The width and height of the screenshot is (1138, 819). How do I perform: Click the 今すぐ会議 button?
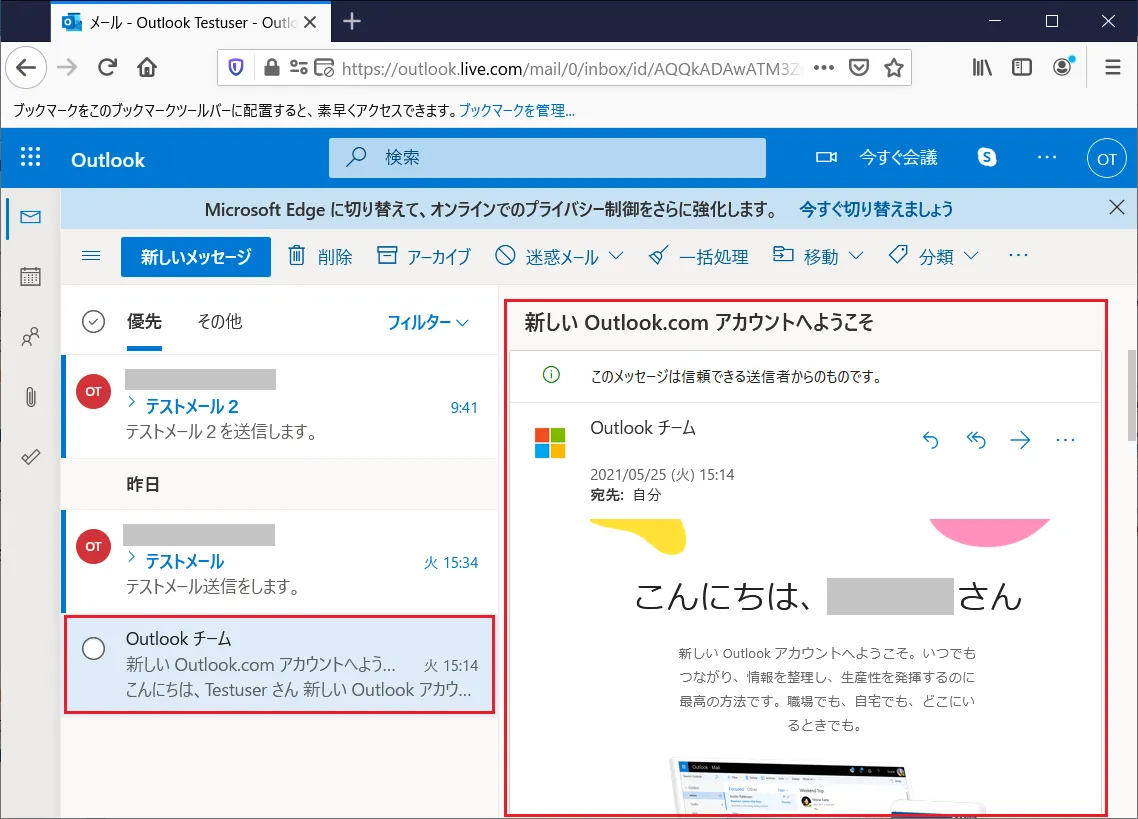(x=898, y=157)
